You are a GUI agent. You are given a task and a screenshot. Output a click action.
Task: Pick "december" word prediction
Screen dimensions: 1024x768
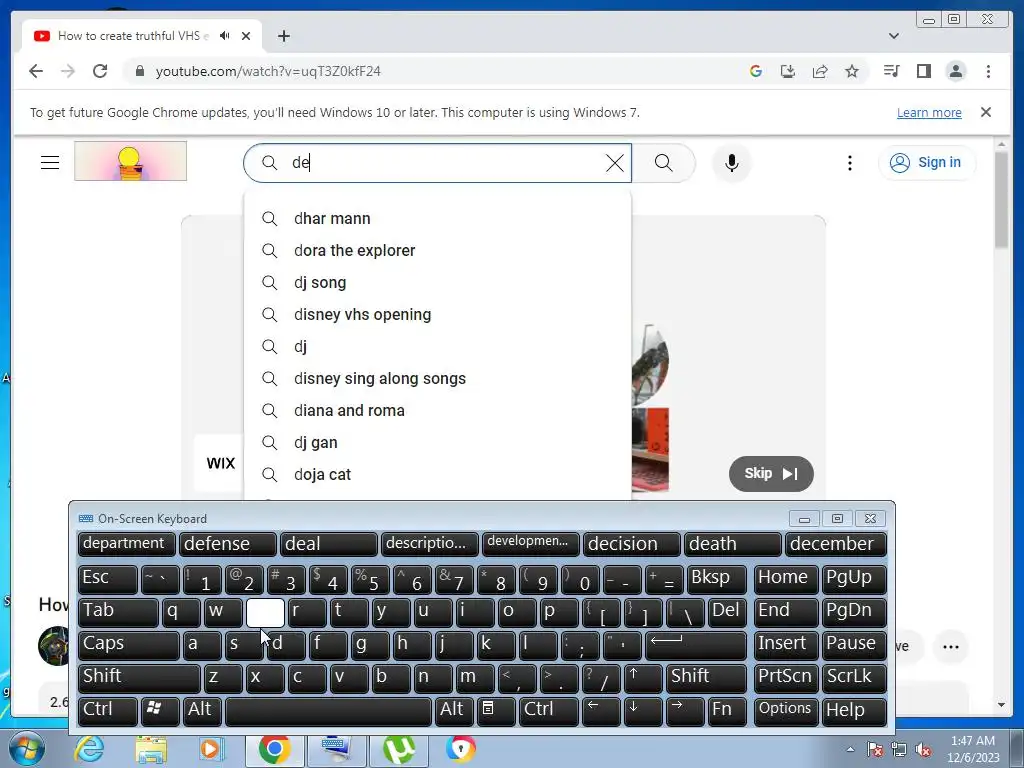point(836,543)
